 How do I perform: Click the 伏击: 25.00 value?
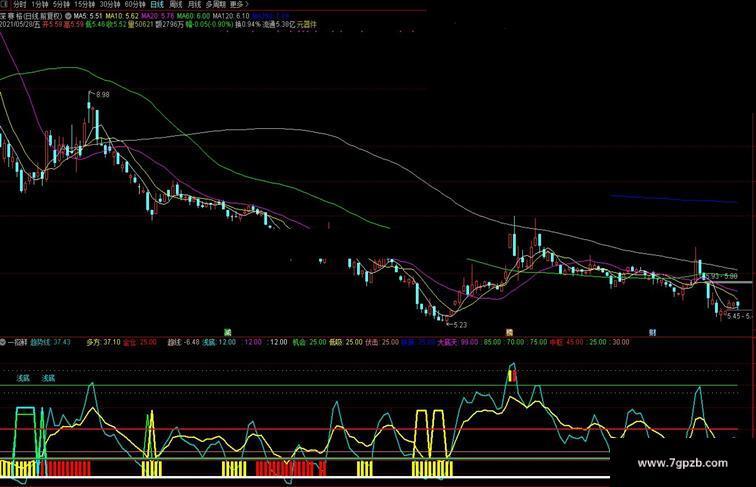(x=382, y=342)
